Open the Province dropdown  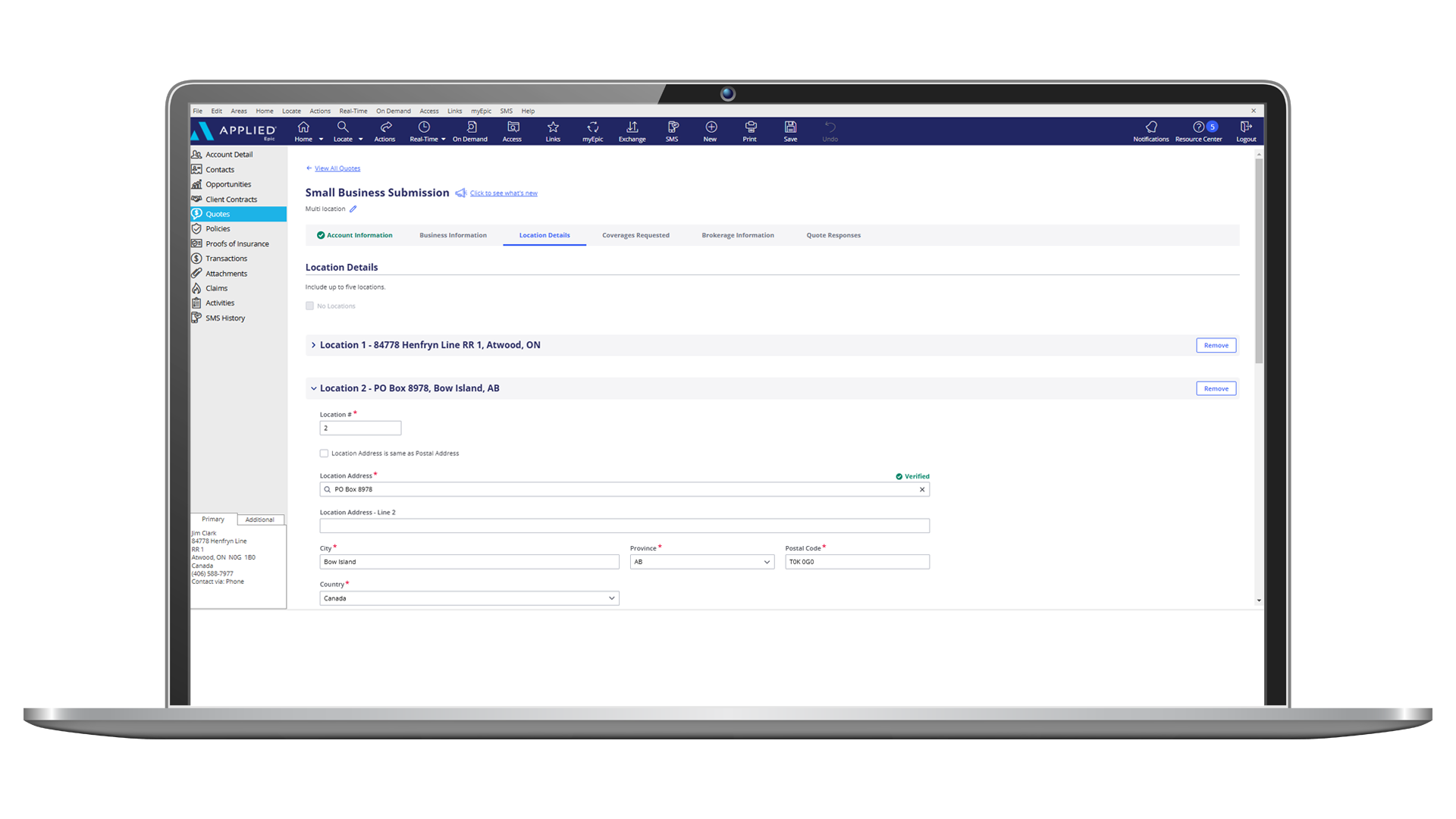pos(701,562)
